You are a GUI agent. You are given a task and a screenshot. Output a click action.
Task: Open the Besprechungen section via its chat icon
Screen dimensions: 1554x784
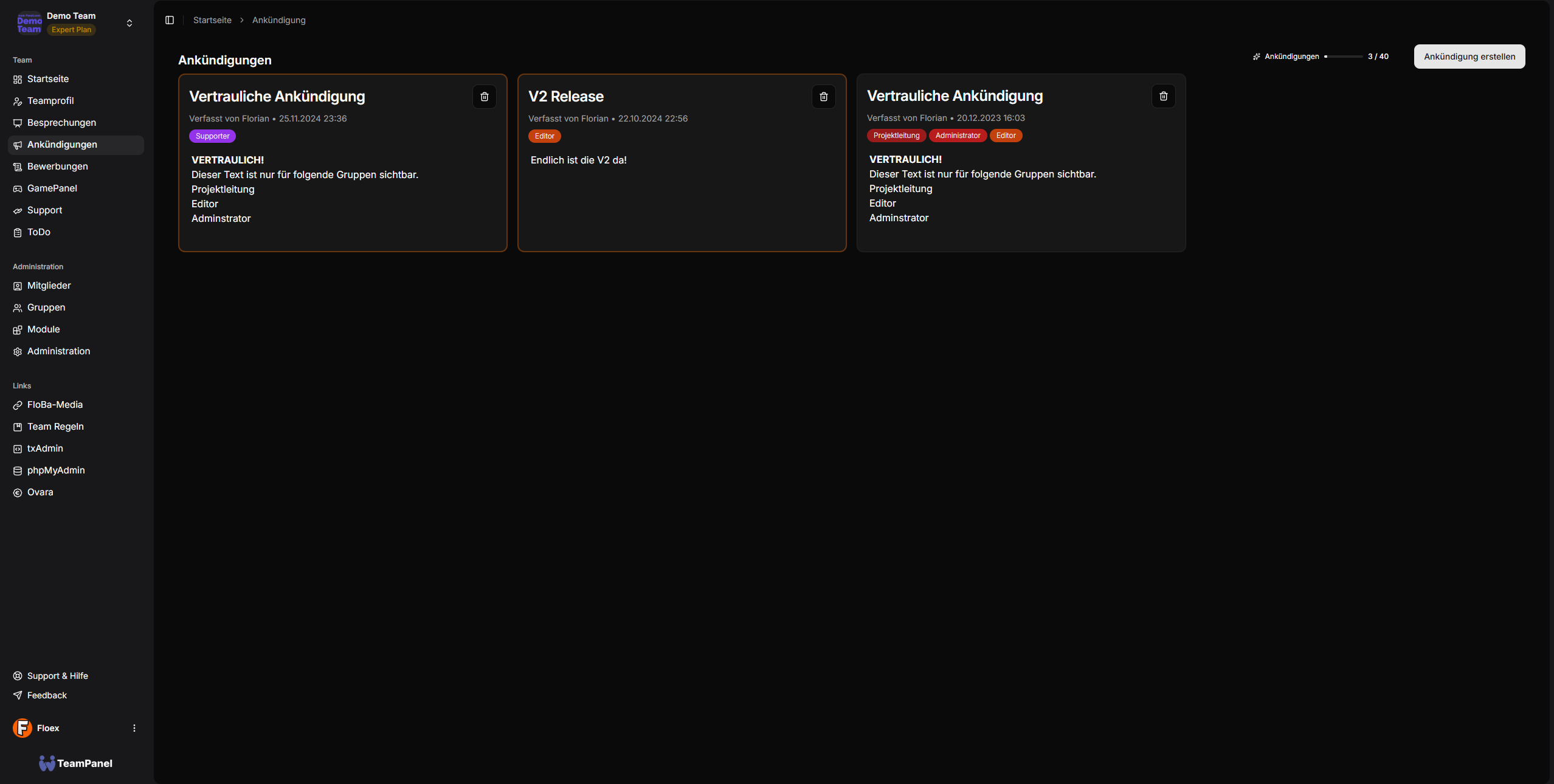point(18,122)
